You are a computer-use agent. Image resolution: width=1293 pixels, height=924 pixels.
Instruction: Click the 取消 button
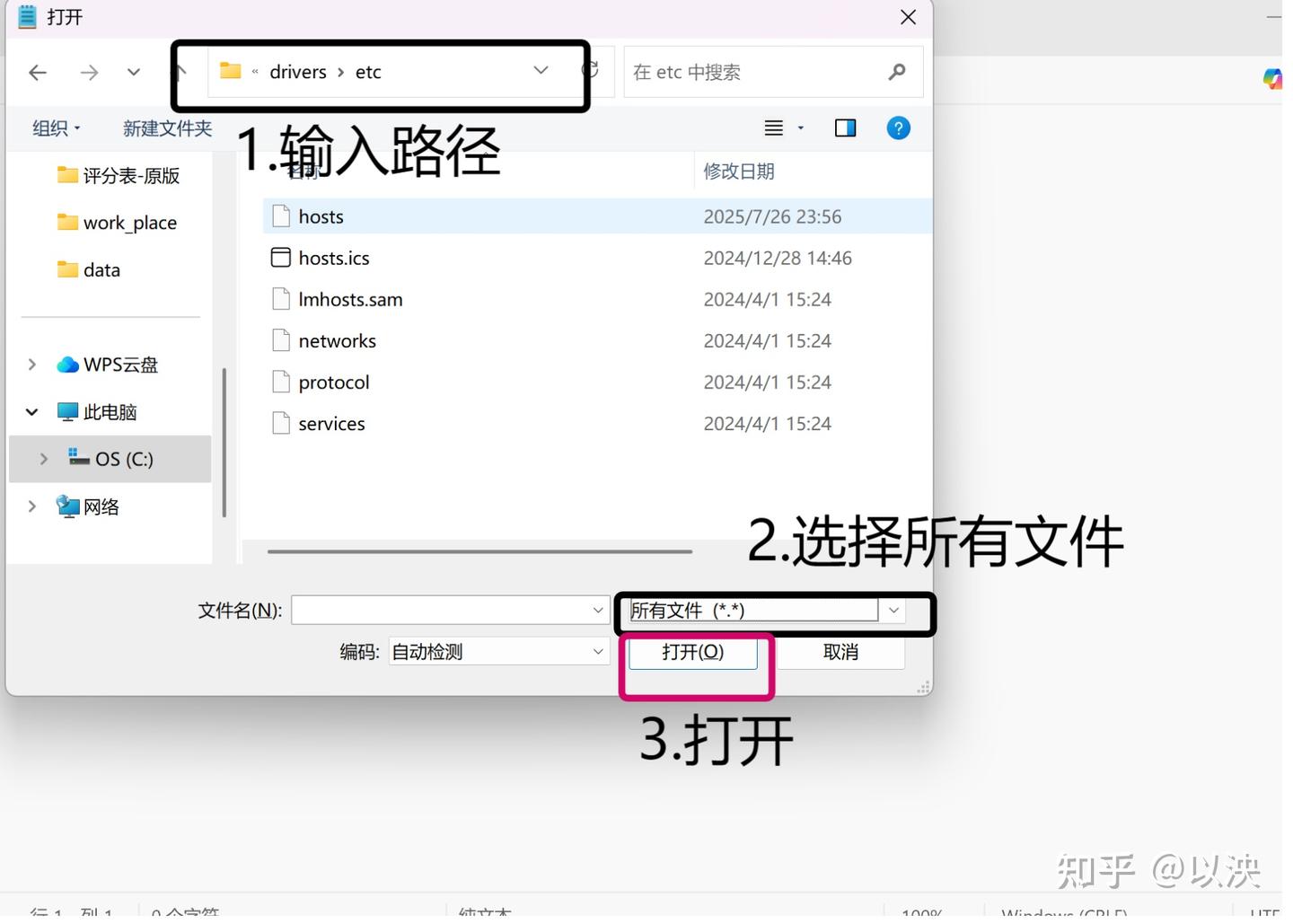click(x=840, y=652)
